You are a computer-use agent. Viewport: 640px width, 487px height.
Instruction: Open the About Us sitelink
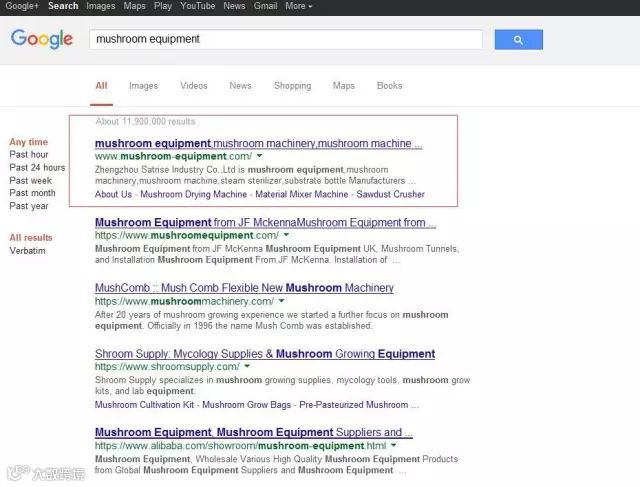(113, 194)
